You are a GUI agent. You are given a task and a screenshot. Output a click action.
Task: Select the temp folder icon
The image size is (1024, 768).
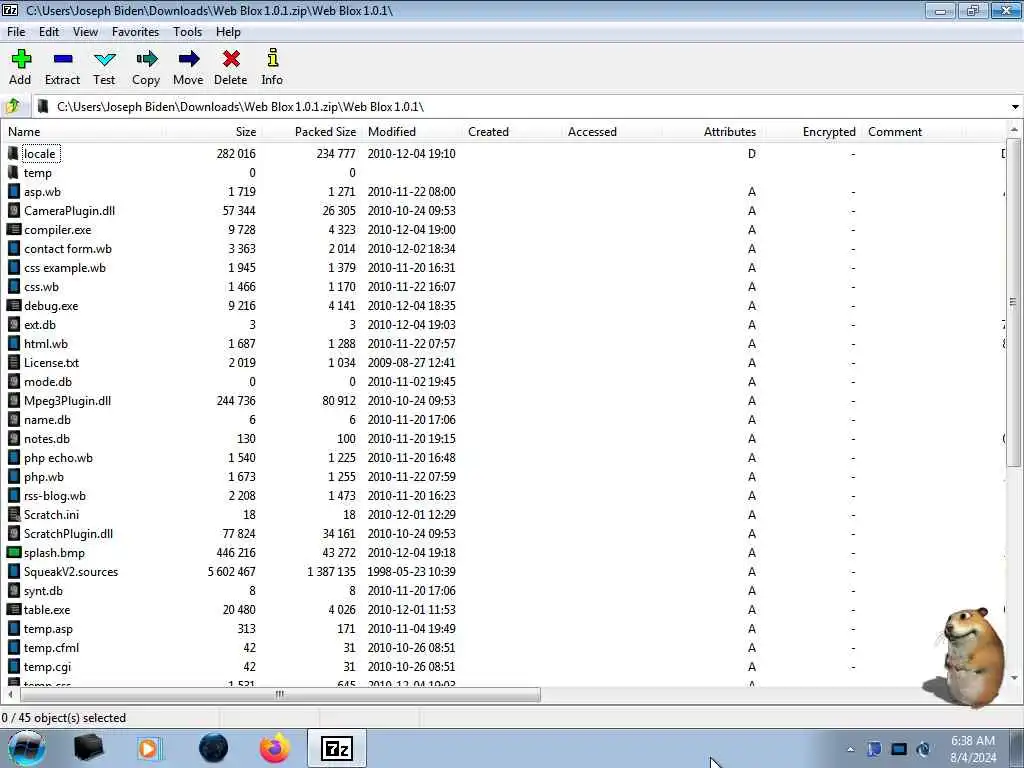pyautogui.click(x=13, y=172)
